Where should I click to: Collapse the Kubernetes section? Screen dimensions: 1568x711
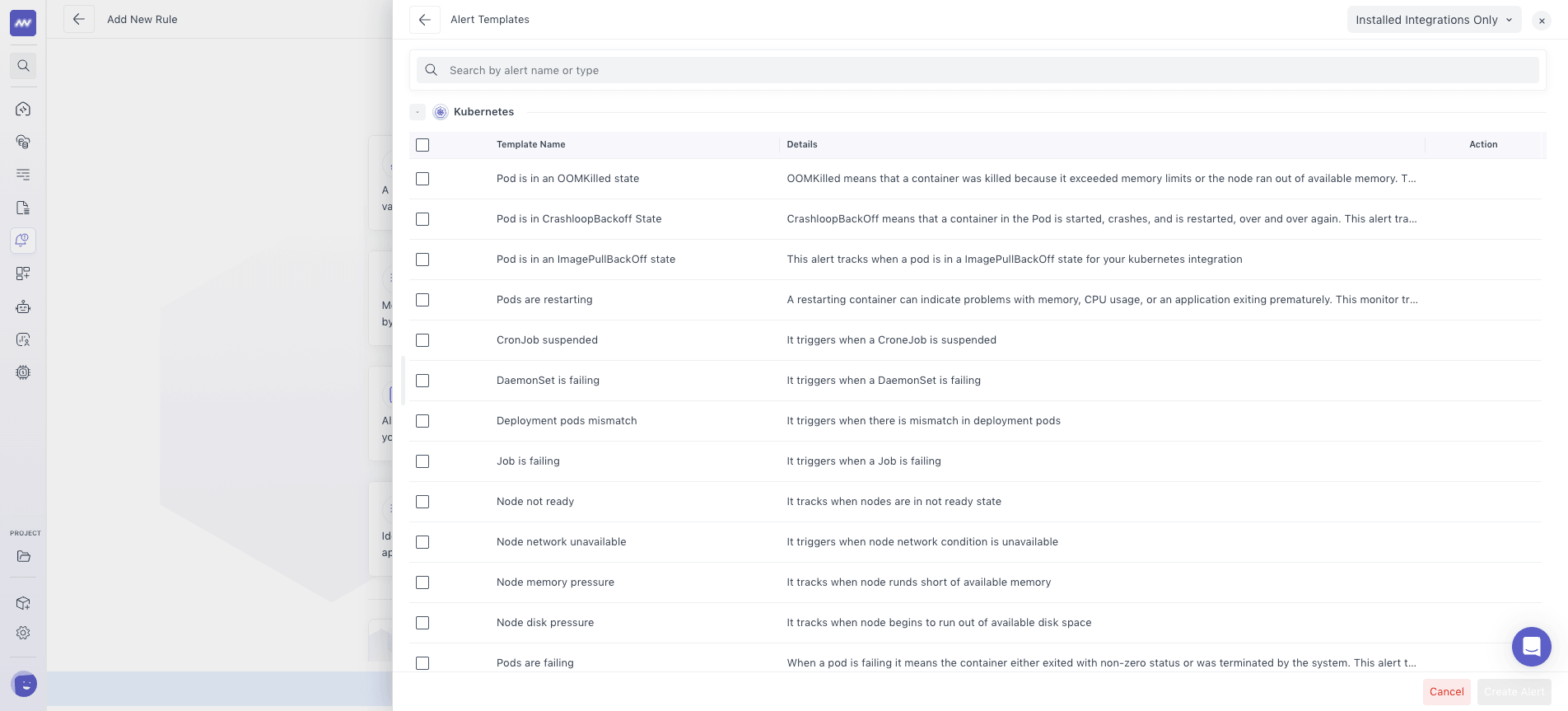pos(418,112)
